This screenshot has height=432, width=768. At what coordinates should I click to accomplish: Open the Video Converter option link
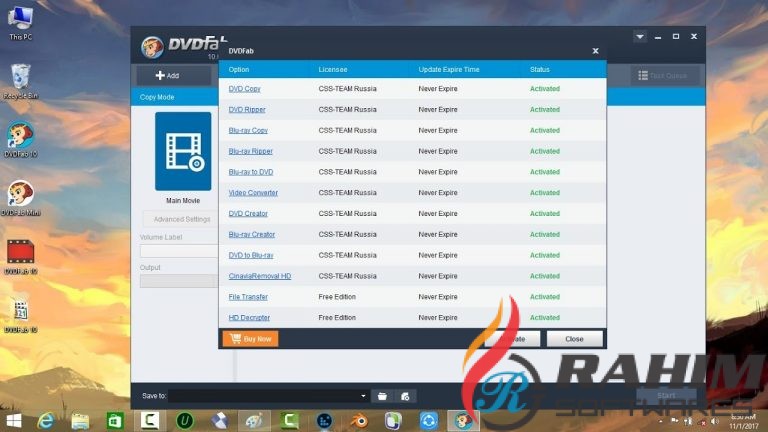point(253,193)
